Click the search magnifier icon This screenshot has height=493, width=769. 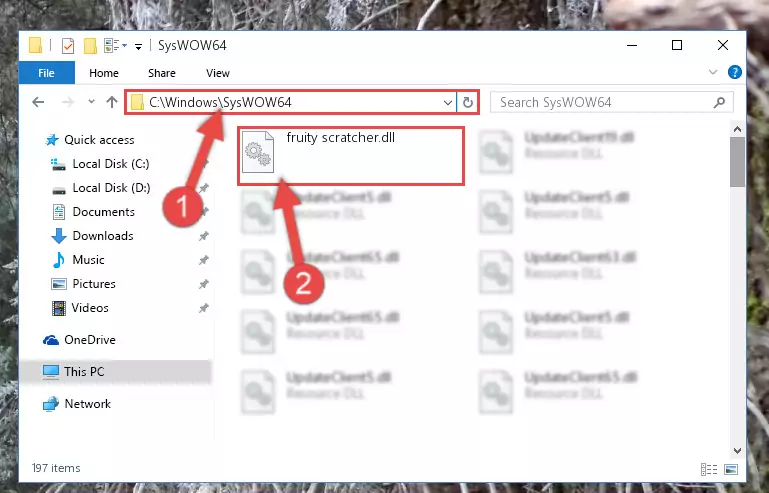[x=719, y=103]
